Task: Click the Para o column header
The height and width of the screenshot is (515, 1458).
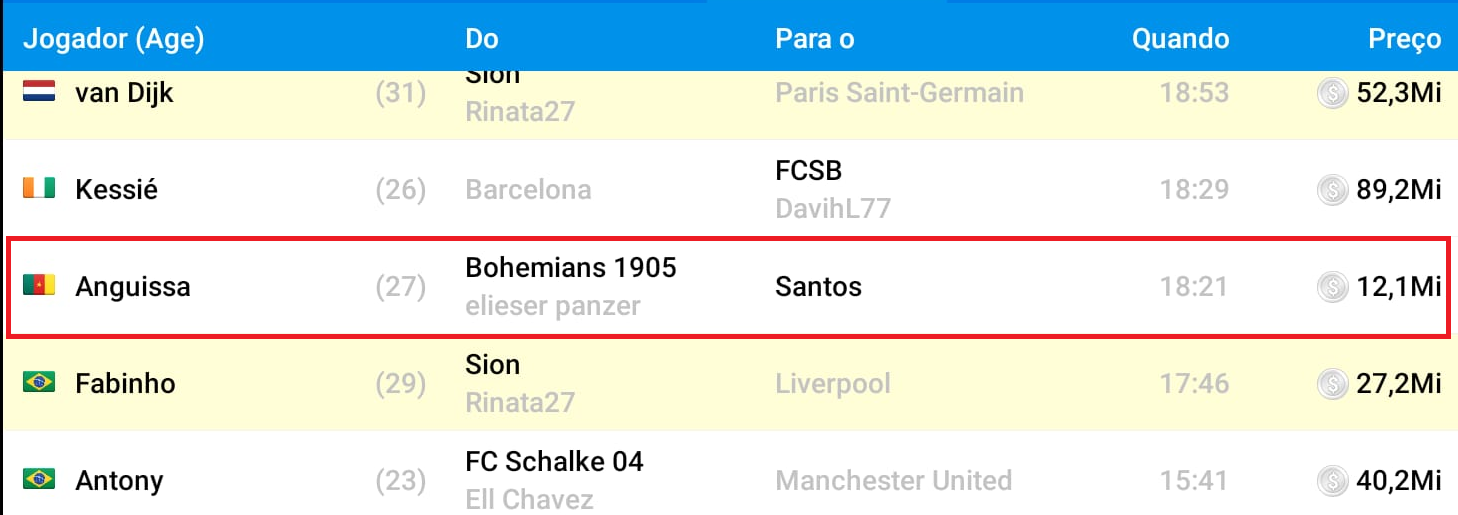Action: [814, 39]
